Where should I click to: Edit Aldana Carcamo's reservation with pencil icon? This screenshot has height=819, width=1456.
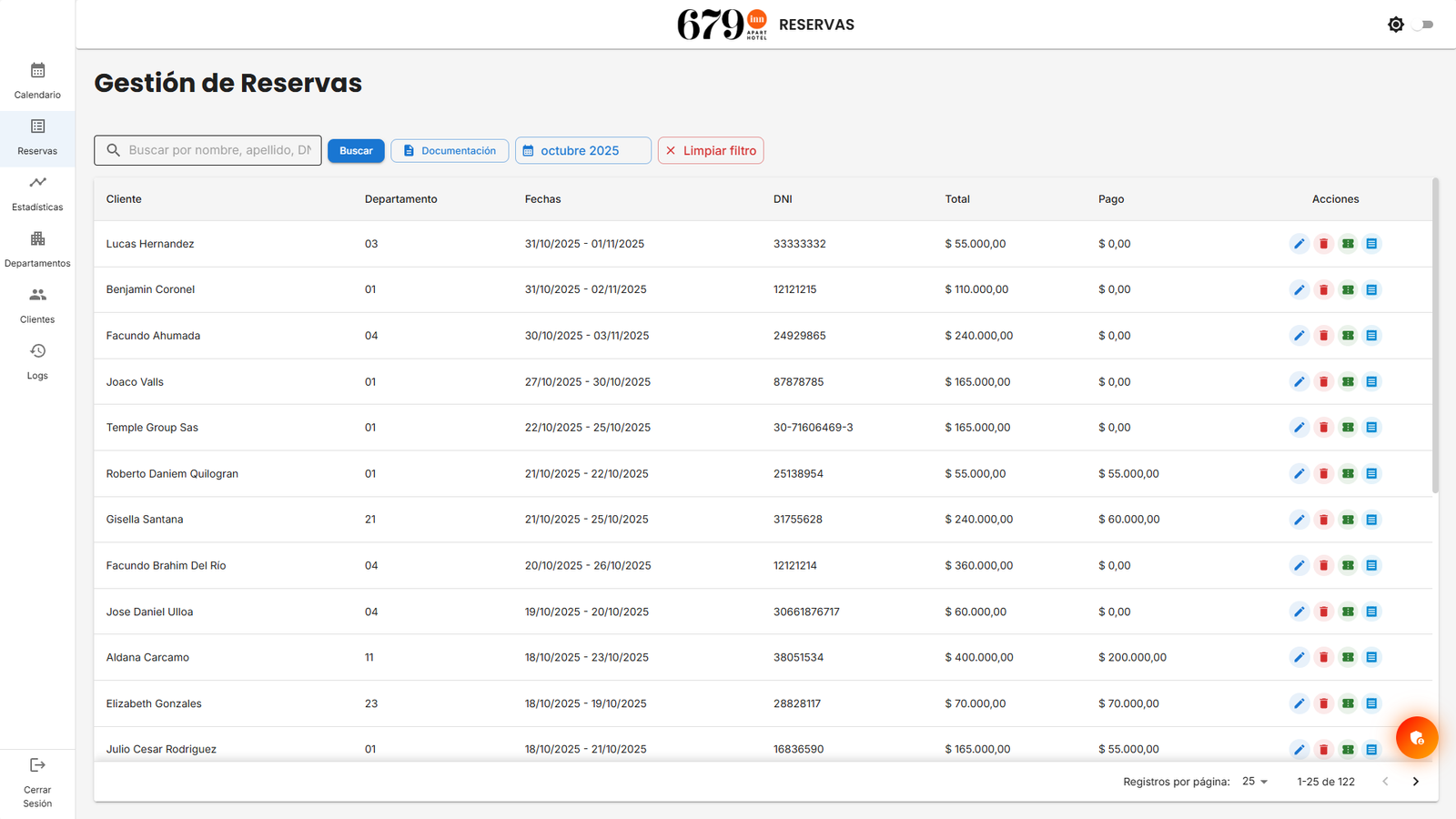(x=1299, y=657)
